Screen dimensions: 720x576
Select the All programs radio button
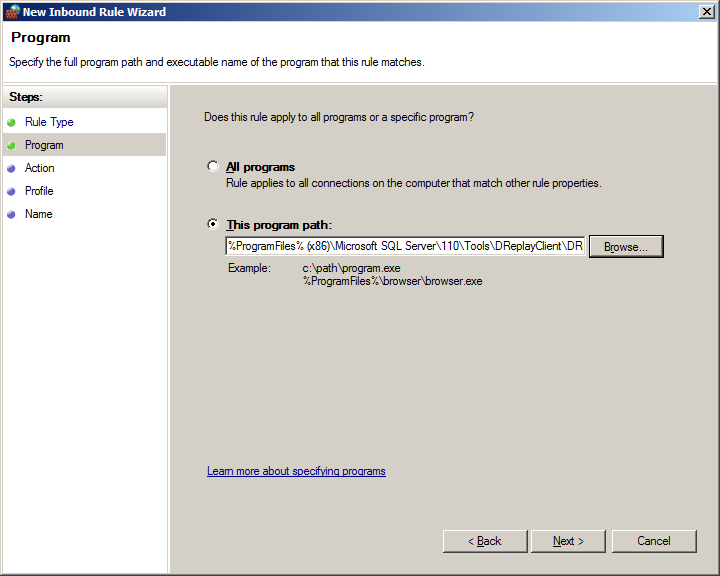pyautogui.click(x=213, y=166)
